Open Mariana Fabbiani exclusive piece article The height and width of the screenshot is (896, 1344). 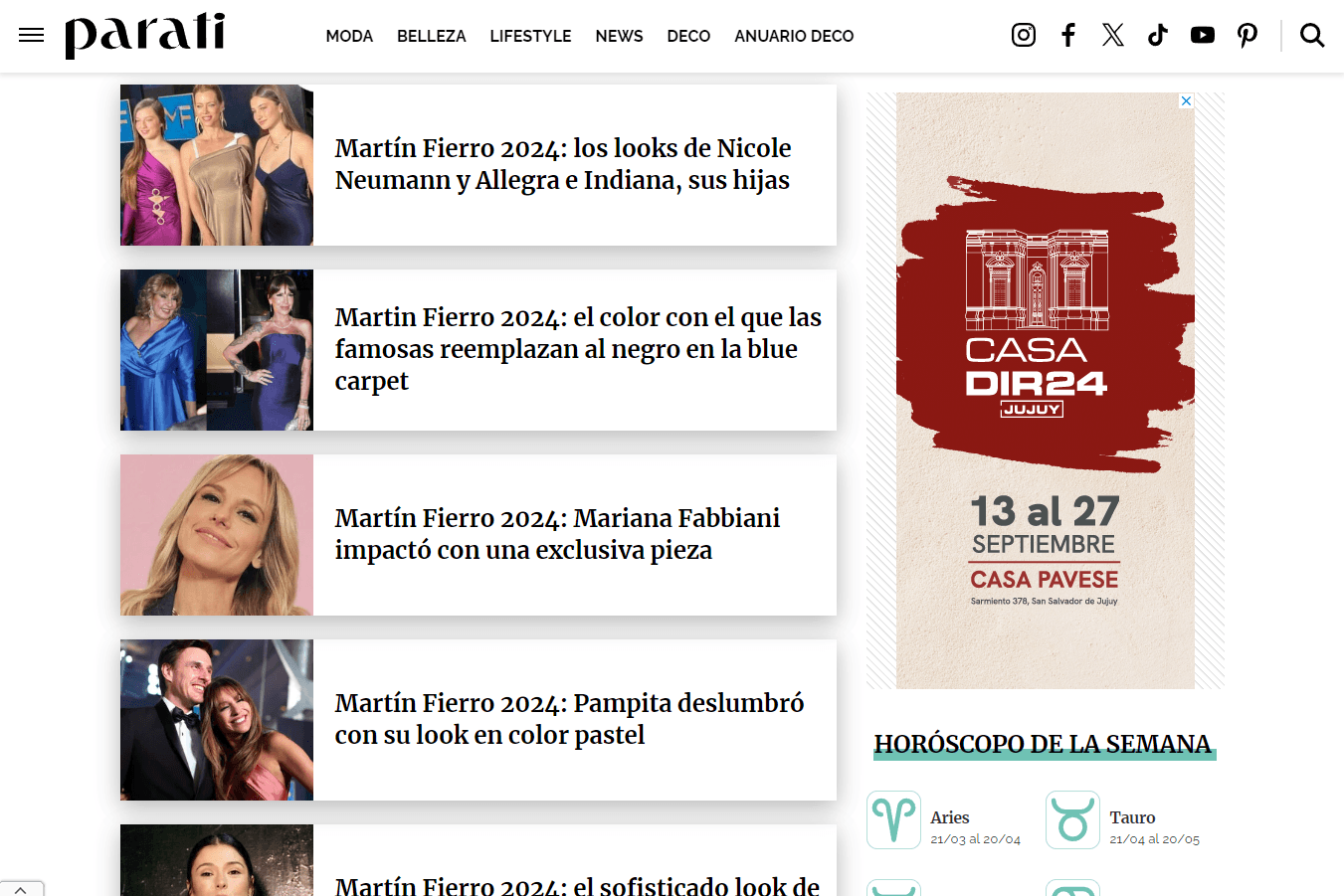pyautogui.click(x=557, y=534)
